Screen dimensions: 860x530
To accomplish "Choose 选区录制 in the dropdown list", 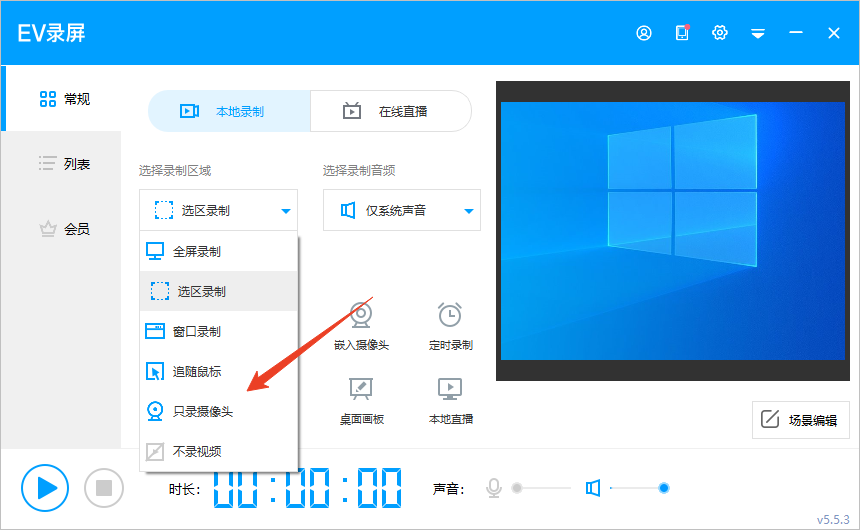I will click(x=218, y=291).
